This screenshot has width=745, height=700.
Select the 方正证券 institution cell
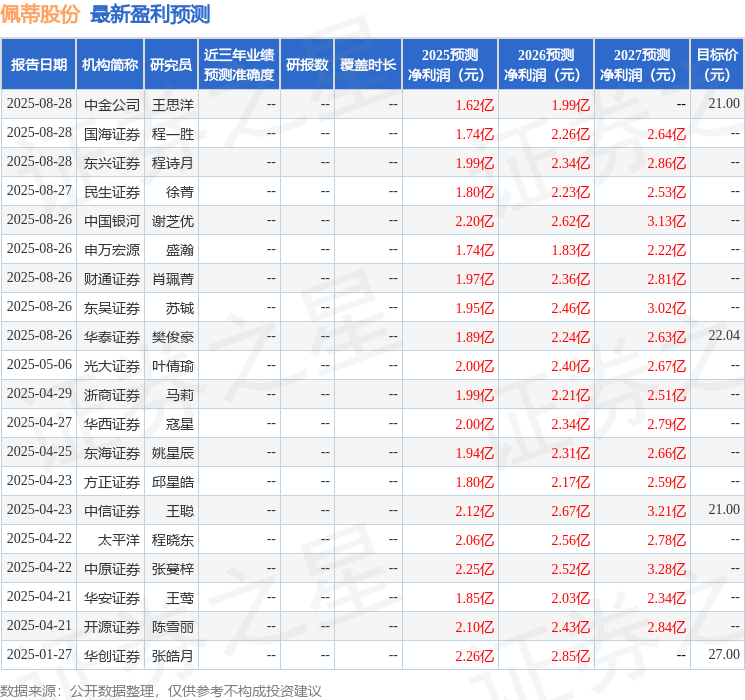coord(112,482)
